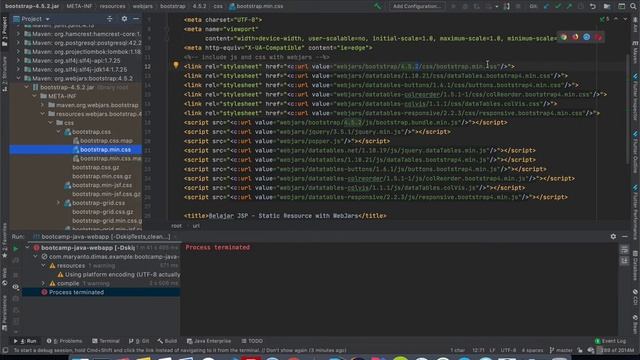This screenshot has height=360, width=640.
Task: Expand the bootstrap-grid.css node
Action: coord(59,202)
